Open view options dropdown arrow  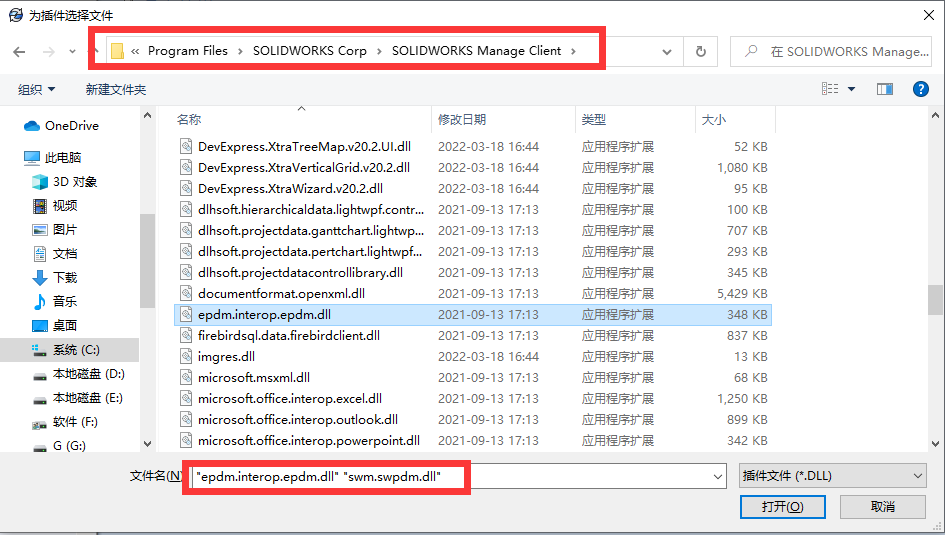[x=851, y=89]
